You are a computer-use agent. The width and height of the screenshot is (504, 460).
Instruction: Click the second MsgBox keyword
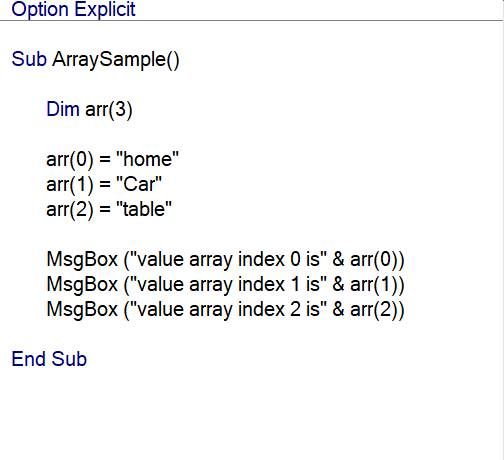(82, 285)
